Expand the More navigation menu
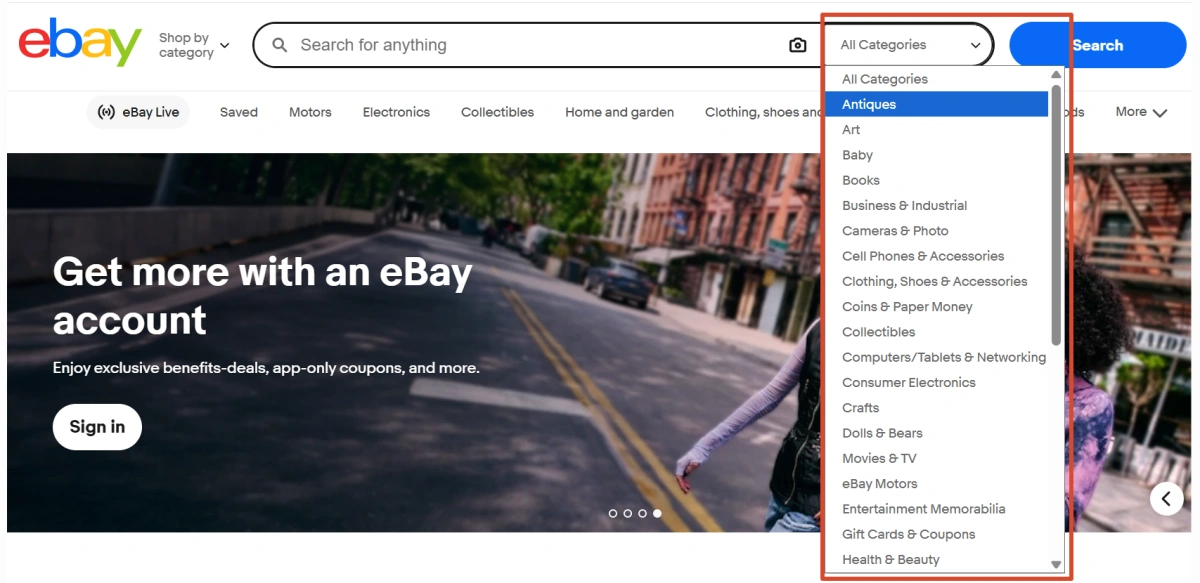 (x=1141, y=112)
